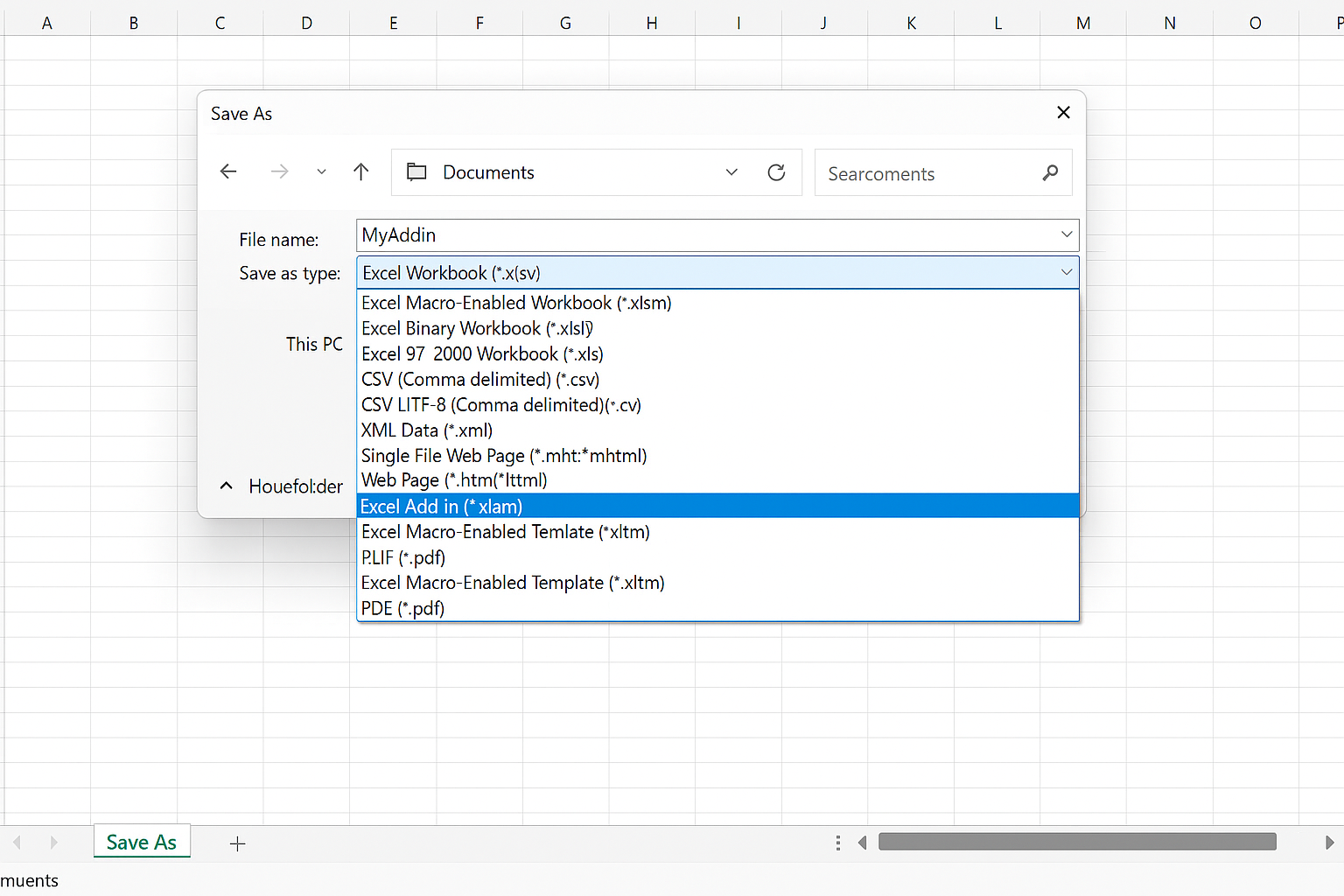Click the Save As sheet tab
The image size is (1344, 896).
[x=142, y=842]
